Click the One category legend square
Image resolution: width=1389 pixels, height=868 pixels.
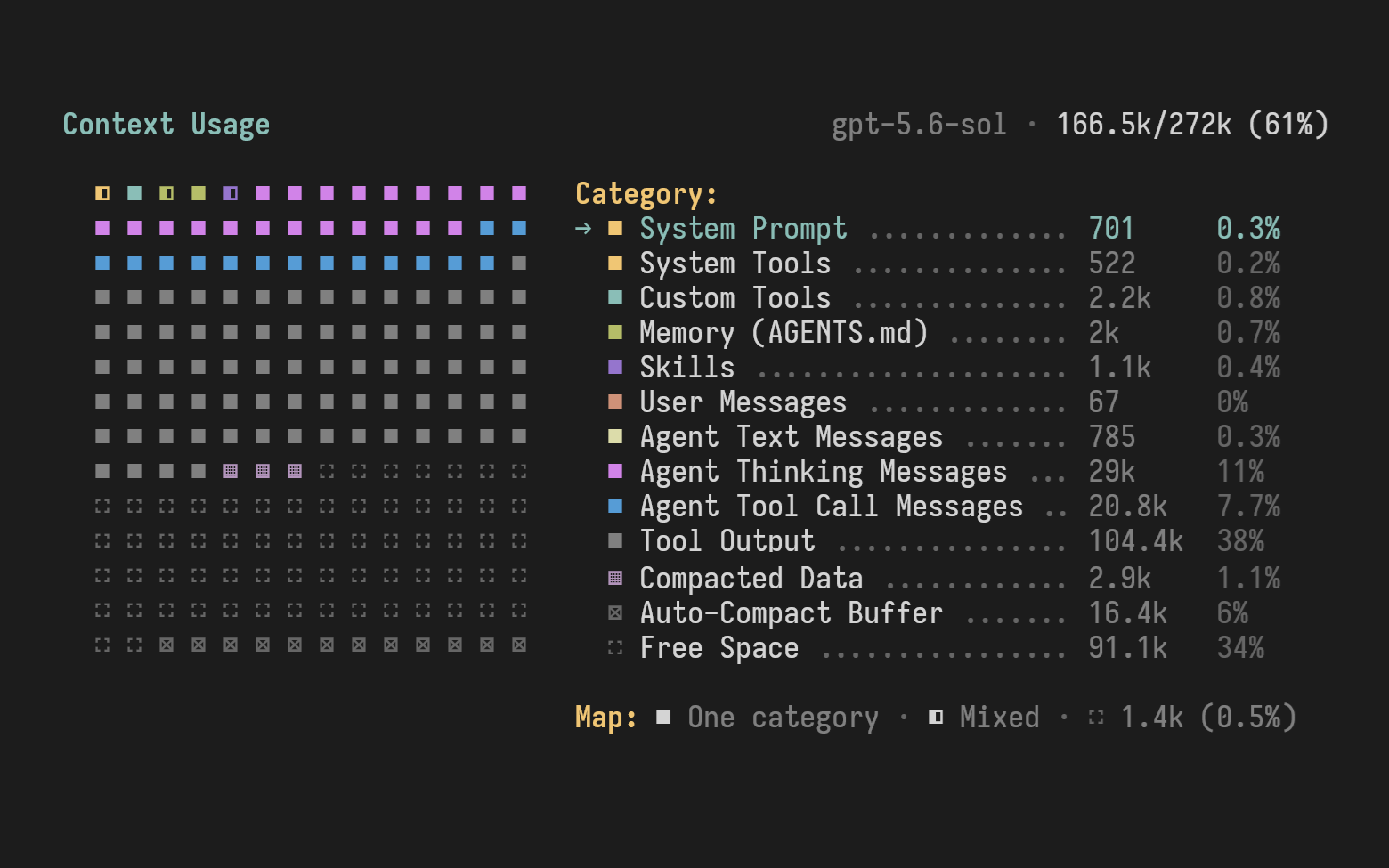pyautogui.click(x=663, y=717)
